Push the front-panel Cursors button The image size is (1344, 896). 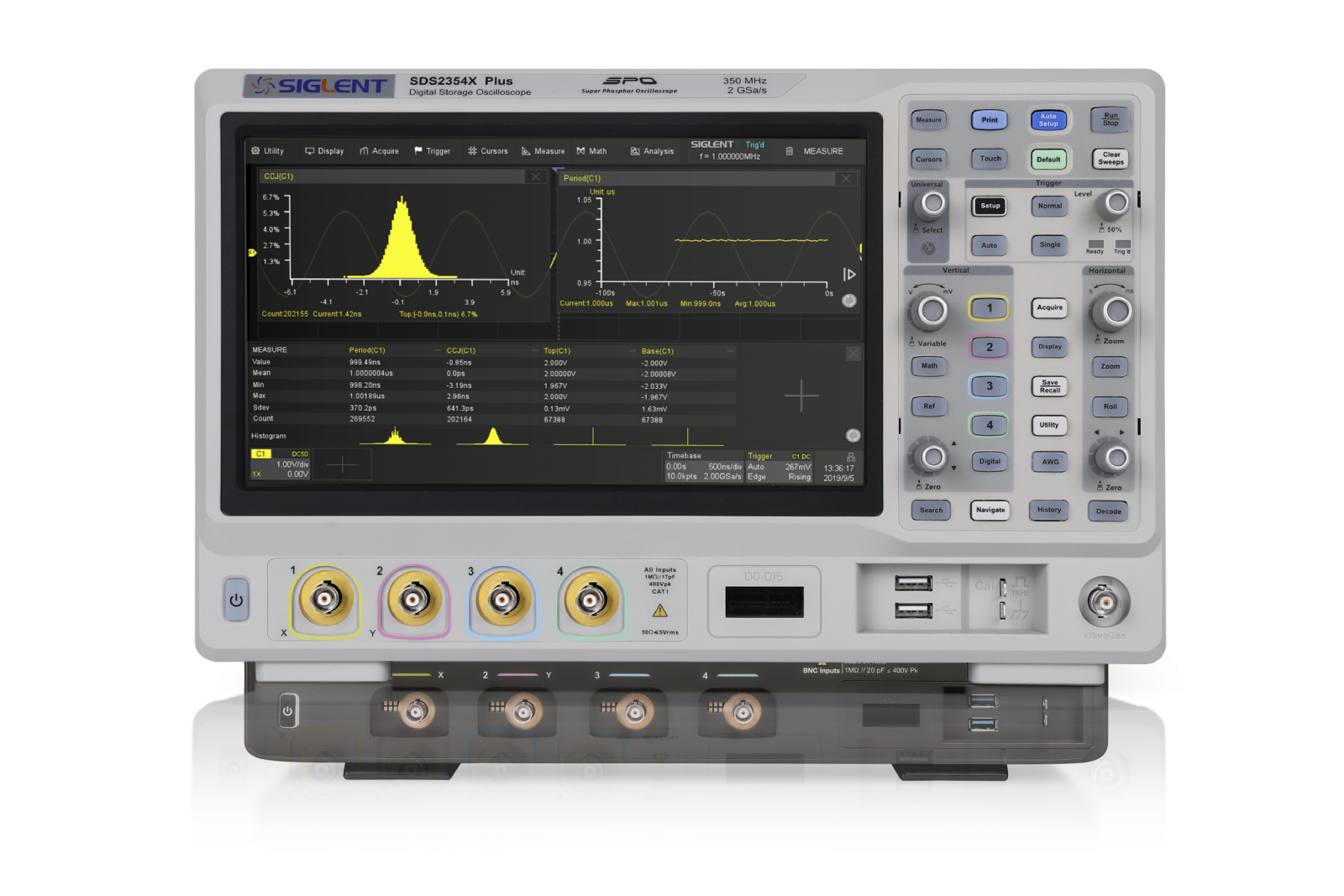pos(928,159)
